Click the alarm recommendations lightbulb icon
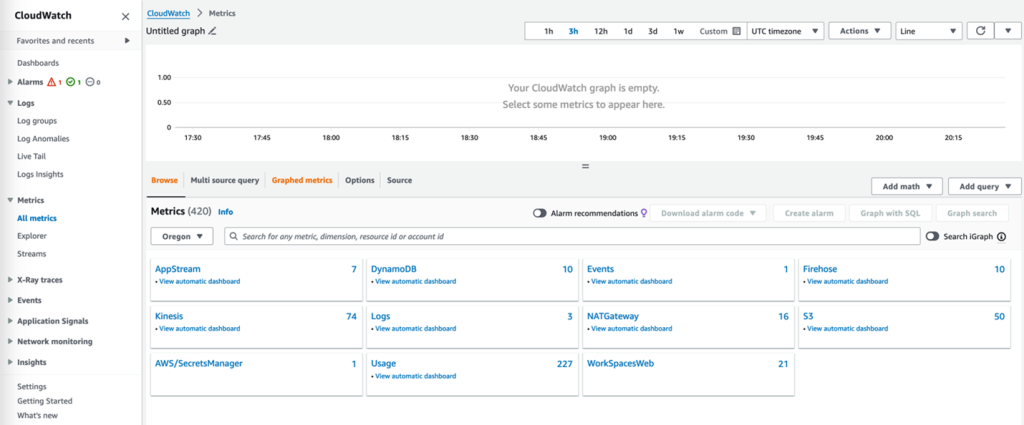The image size is (1024, 425). (644, 213)
